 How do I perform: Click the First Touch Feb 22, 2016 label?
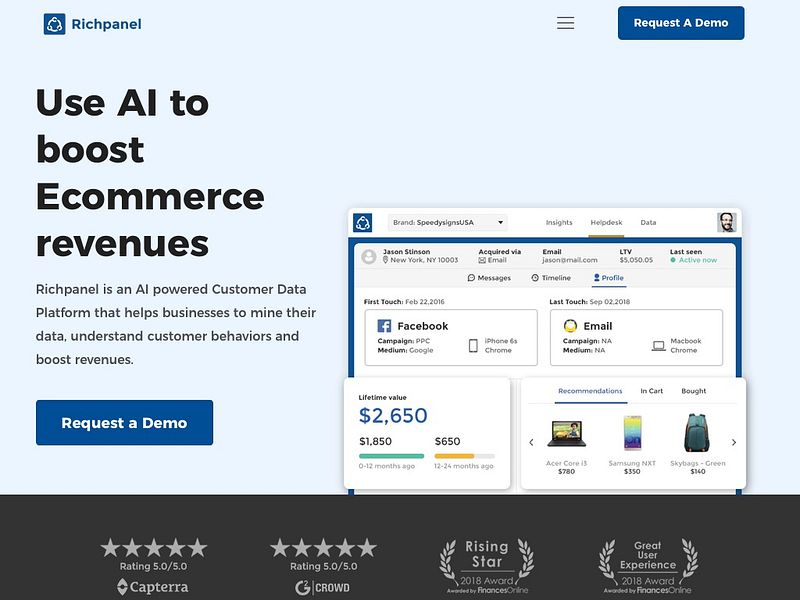coord(404,302)
